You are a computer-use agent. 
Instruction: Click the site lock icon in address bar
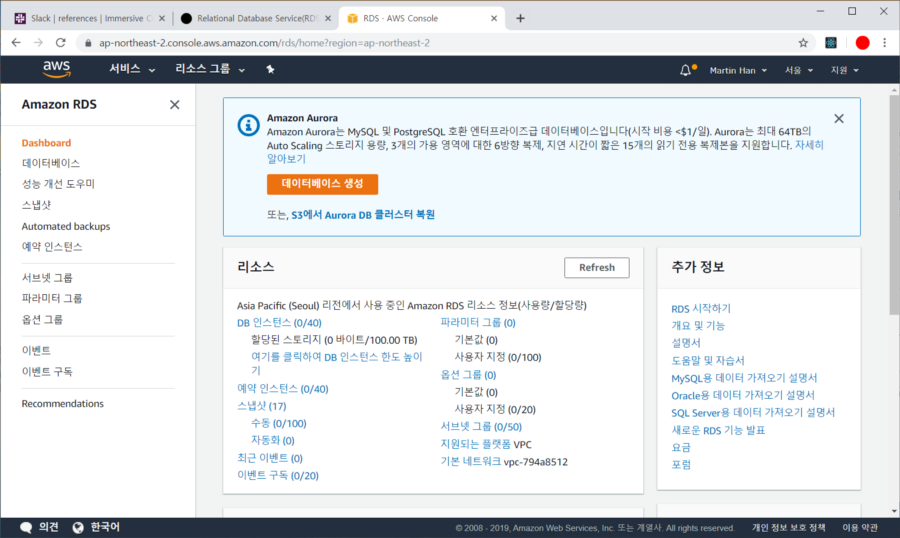(x=88, y=43)
